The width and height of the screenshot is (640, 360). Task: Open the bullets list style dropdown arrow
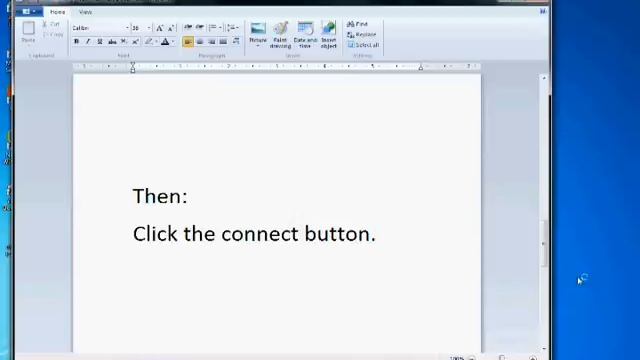[220, 27]
